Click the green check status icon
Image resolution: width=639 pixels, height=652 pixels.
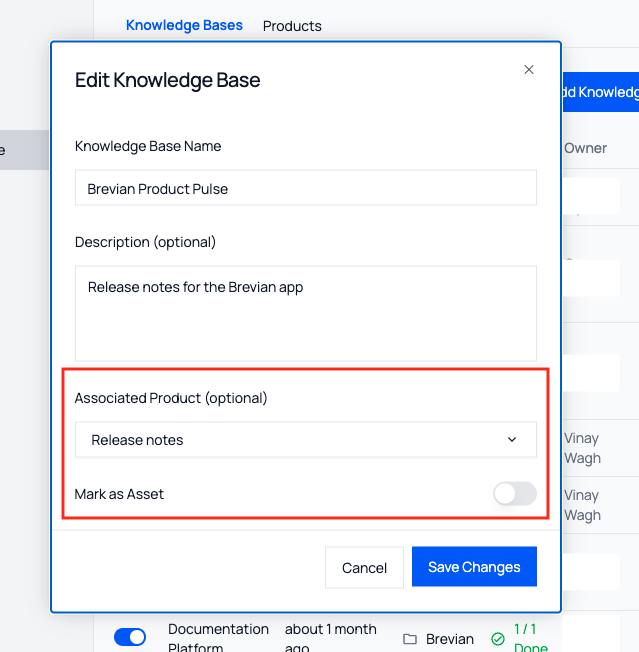tap(497, 639)
